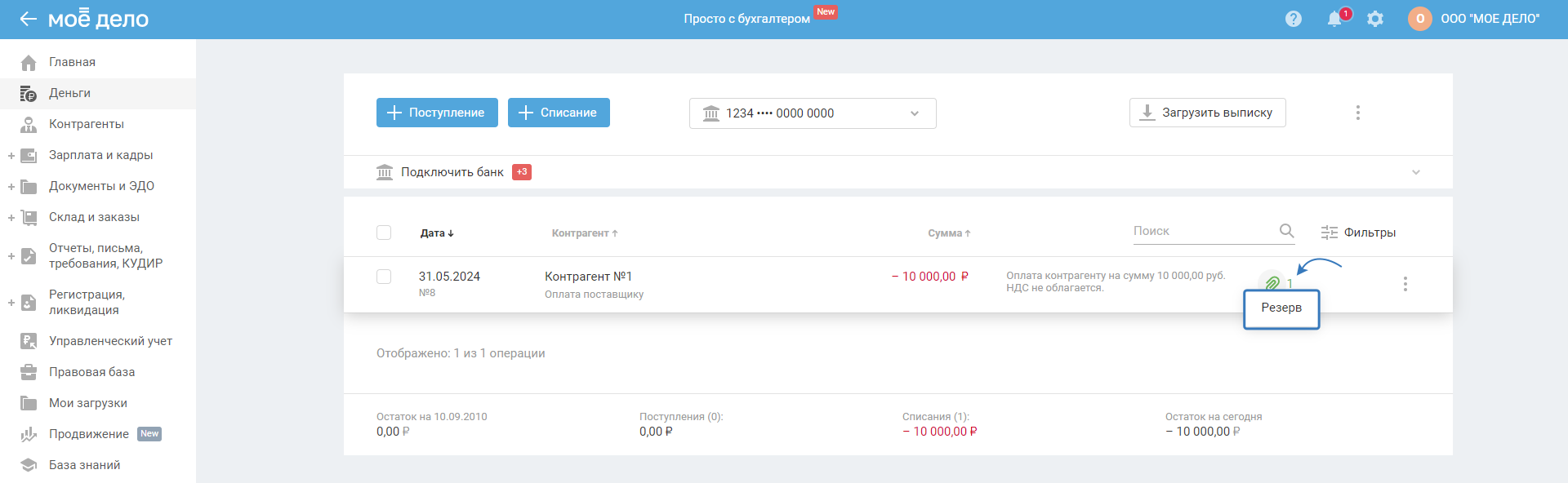The image size is (1568, 483).
Task: Click the search magnifier icon
Action: [1286, 231]
